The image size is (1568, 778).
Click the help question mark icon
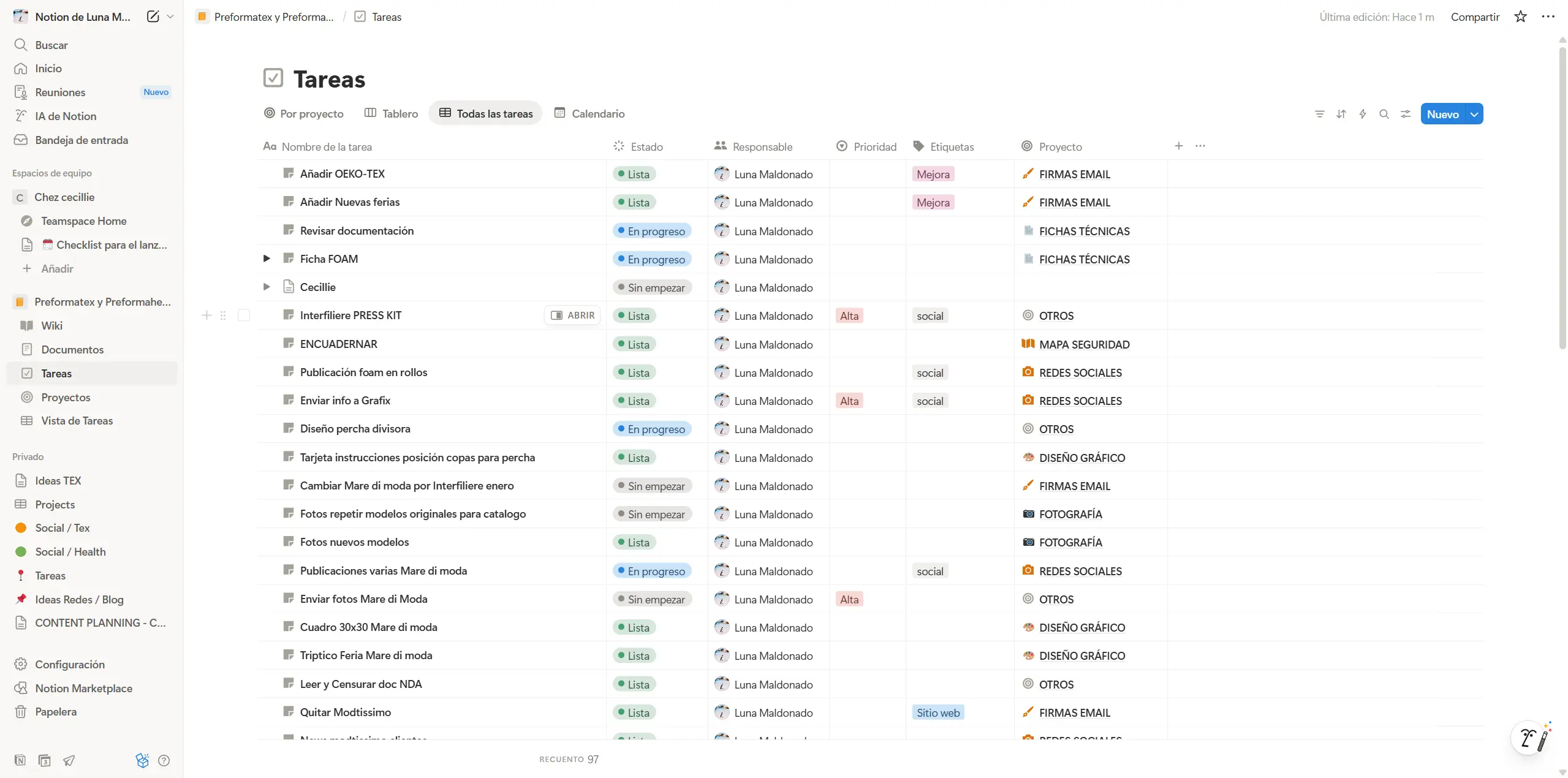[x=164, y=760]
